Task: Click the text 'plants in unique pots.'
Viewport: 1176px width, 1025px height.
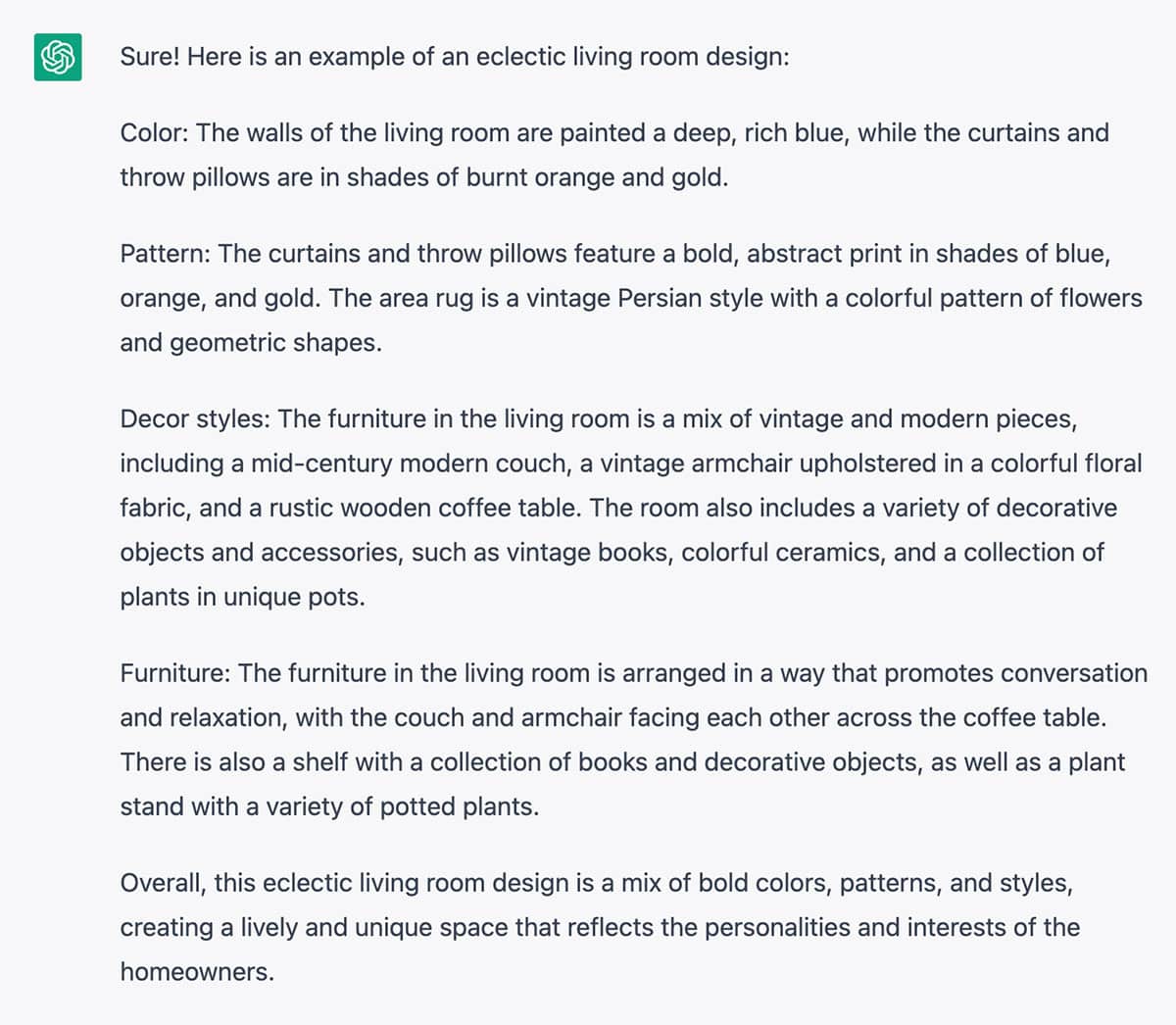Action: click(243, 597)
